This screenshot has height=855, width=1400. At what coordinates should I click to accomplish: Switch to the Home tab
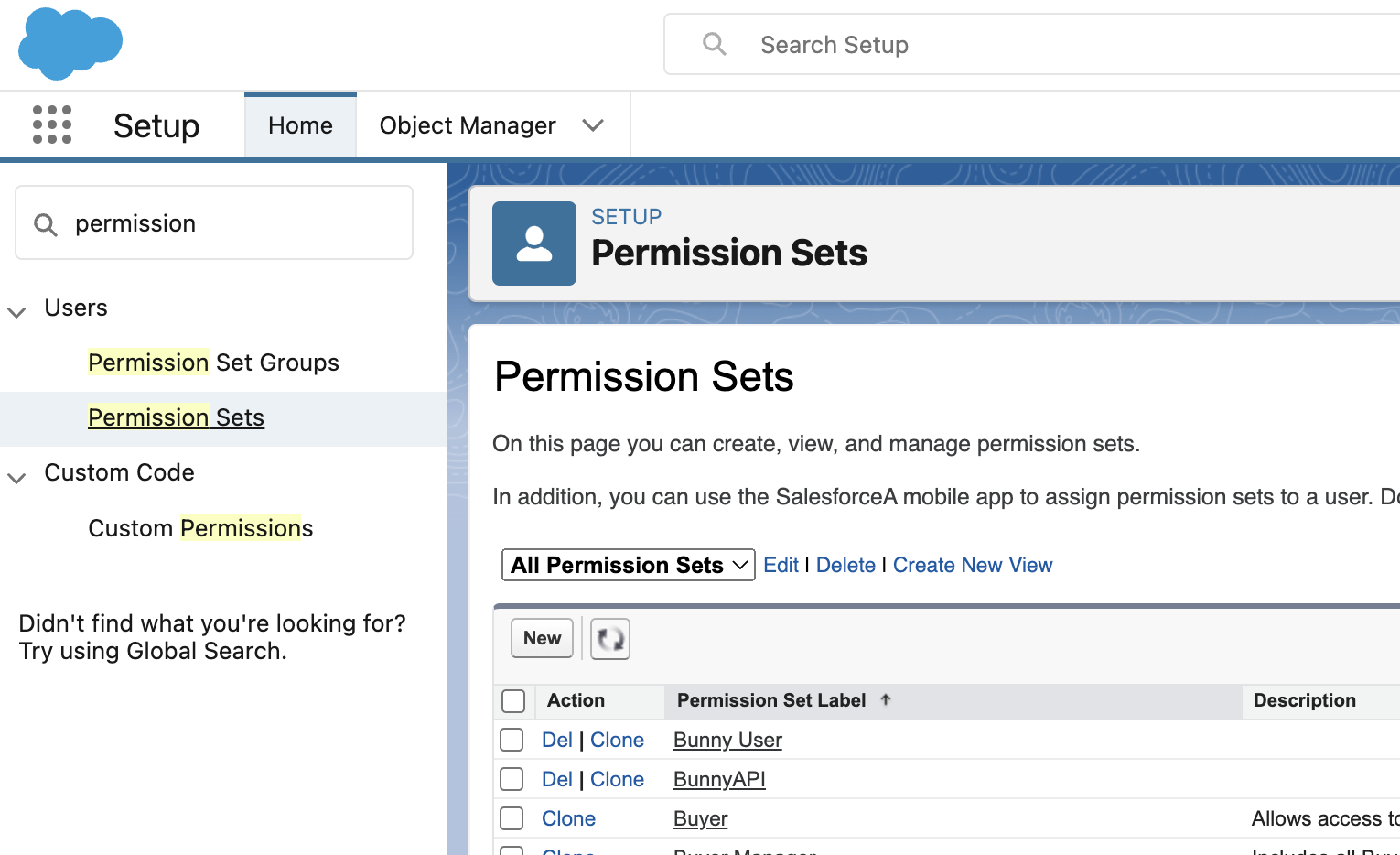(300, 125)
